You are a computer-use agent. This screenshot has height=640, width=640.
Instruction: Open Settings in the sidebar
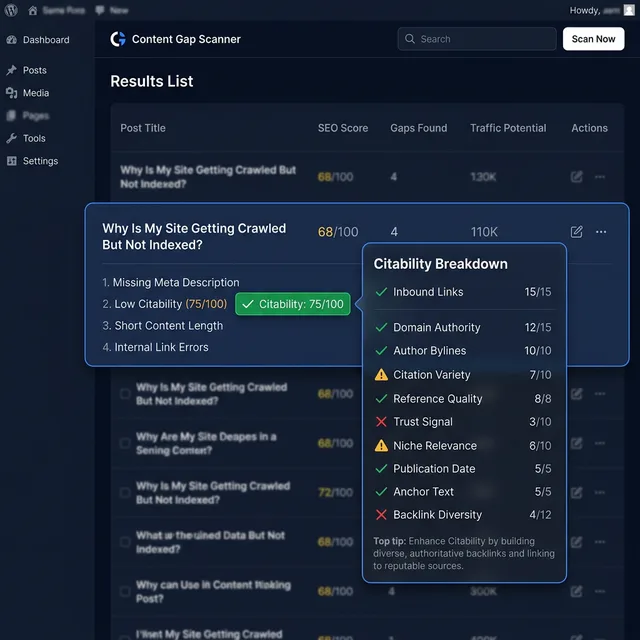pos(32,161)
